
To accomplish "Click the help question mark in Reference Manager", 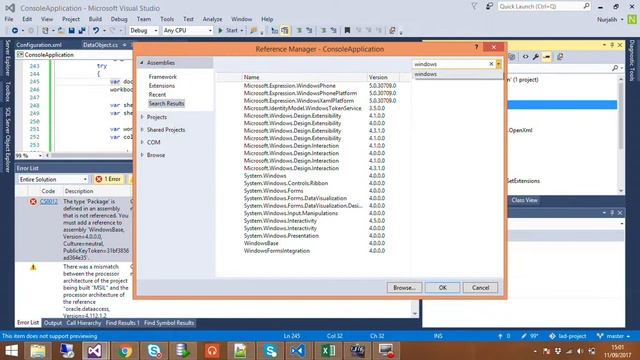I will (476, 47).
